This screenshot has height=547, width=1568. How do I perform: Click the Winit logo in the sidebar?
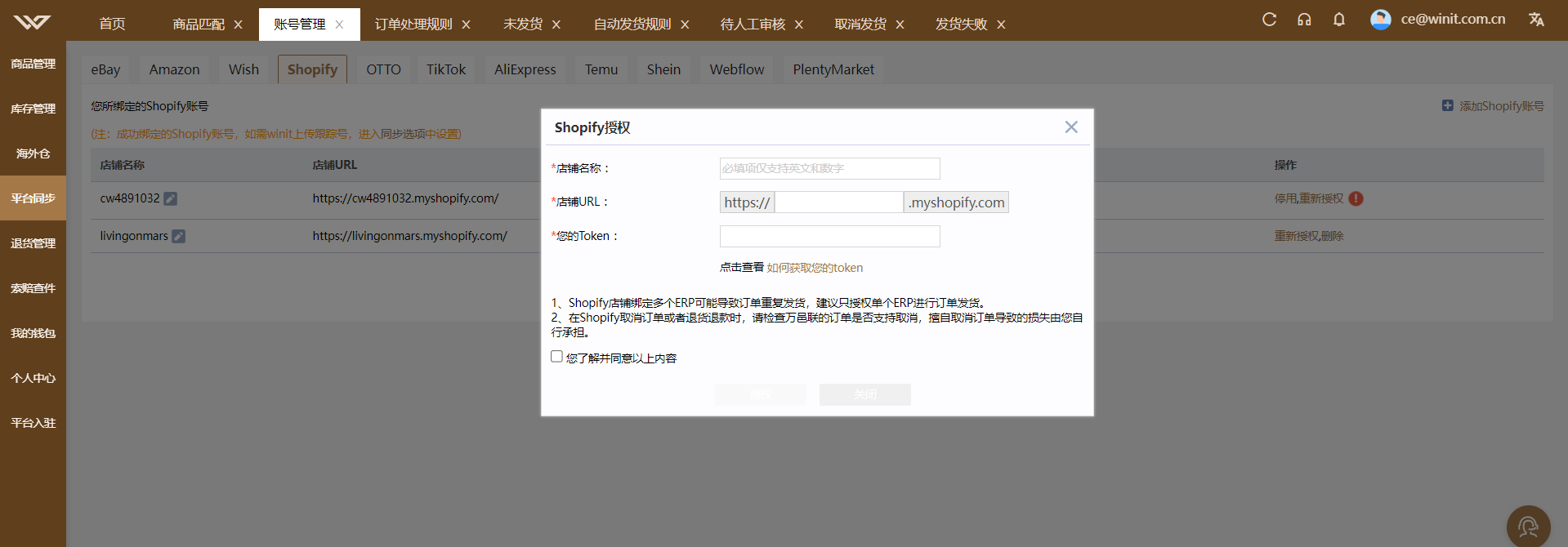coord(32,22)
